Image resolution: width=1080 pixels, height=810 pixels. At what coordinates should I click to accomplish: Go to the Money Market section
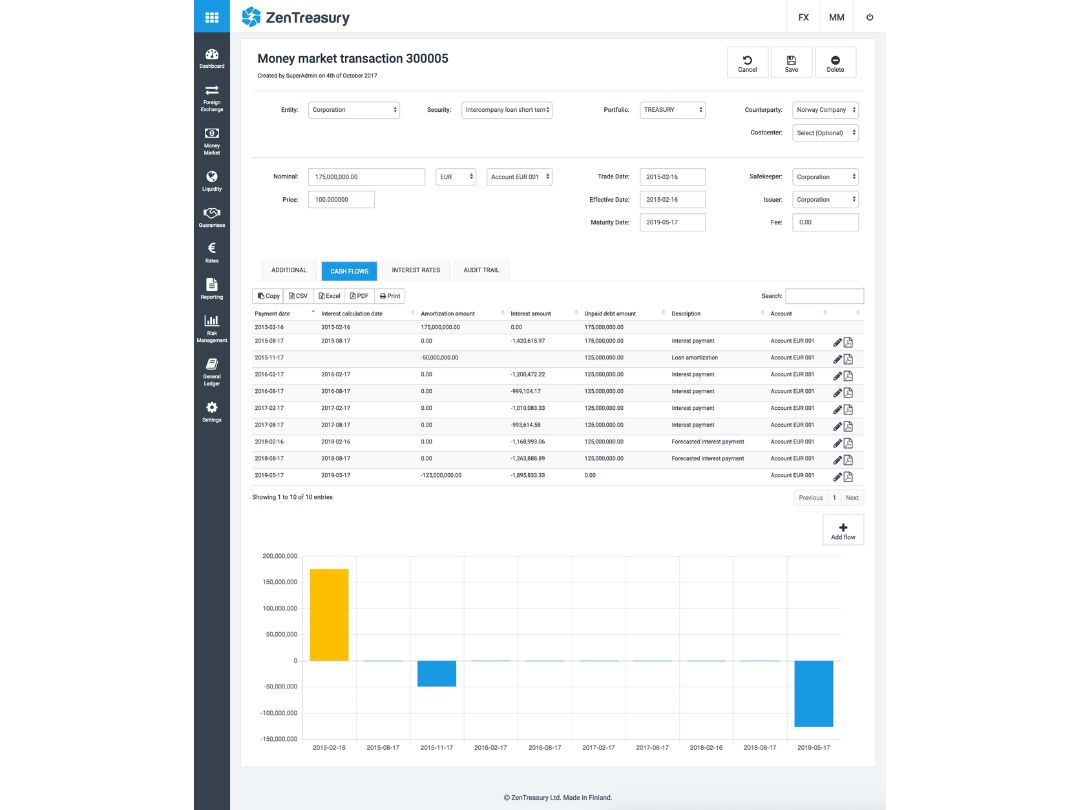point(211,141)
